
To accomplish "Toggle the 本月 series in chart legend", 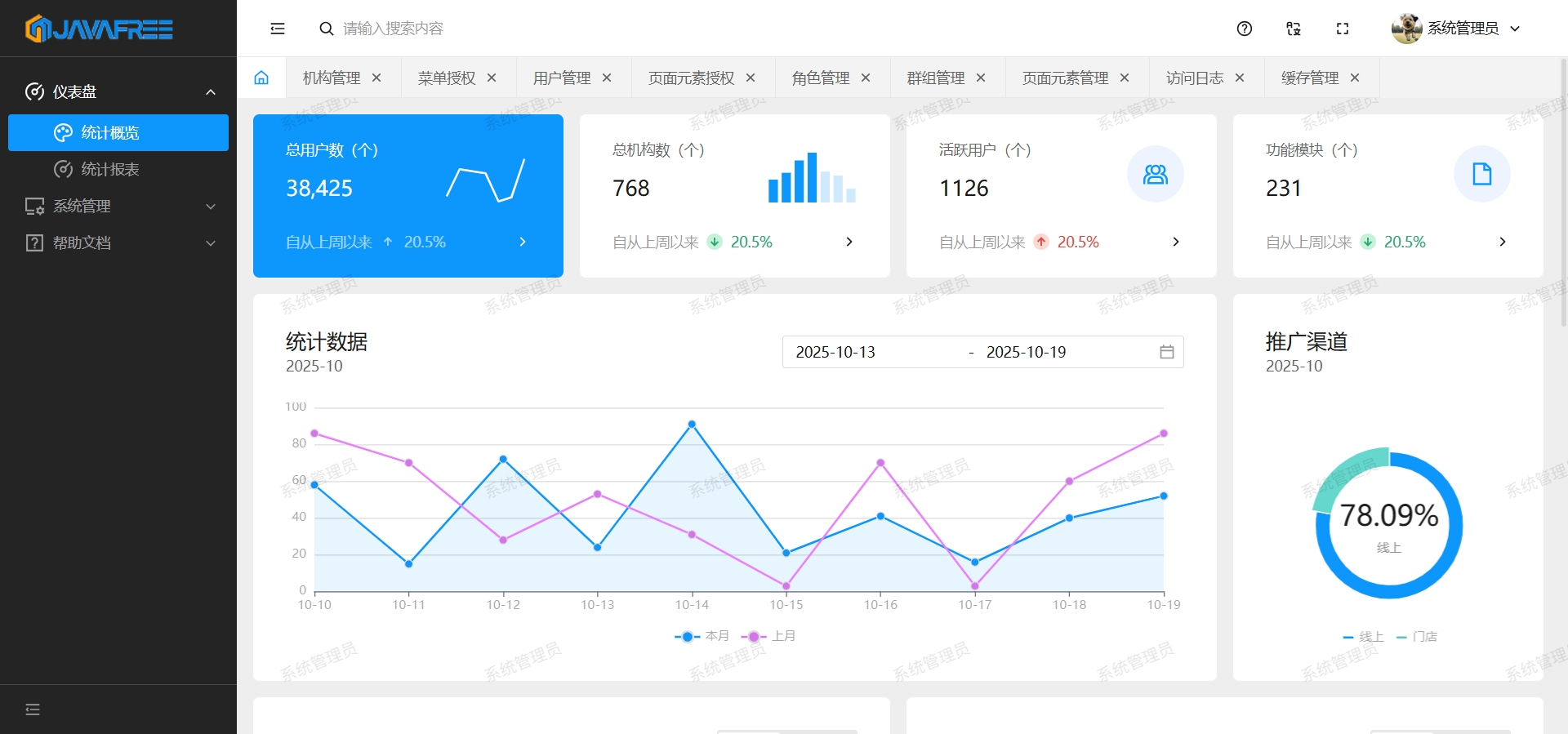I will pos(702,636).
